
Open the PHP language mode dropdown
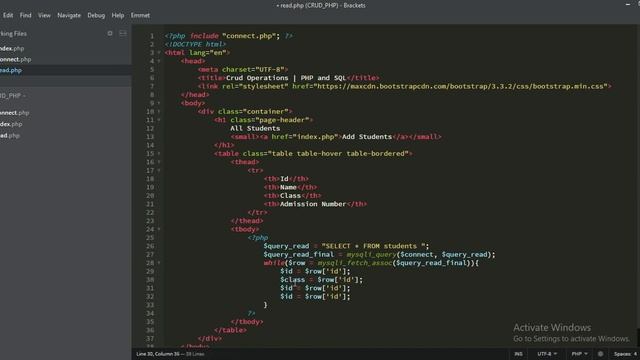coord(580,354)
